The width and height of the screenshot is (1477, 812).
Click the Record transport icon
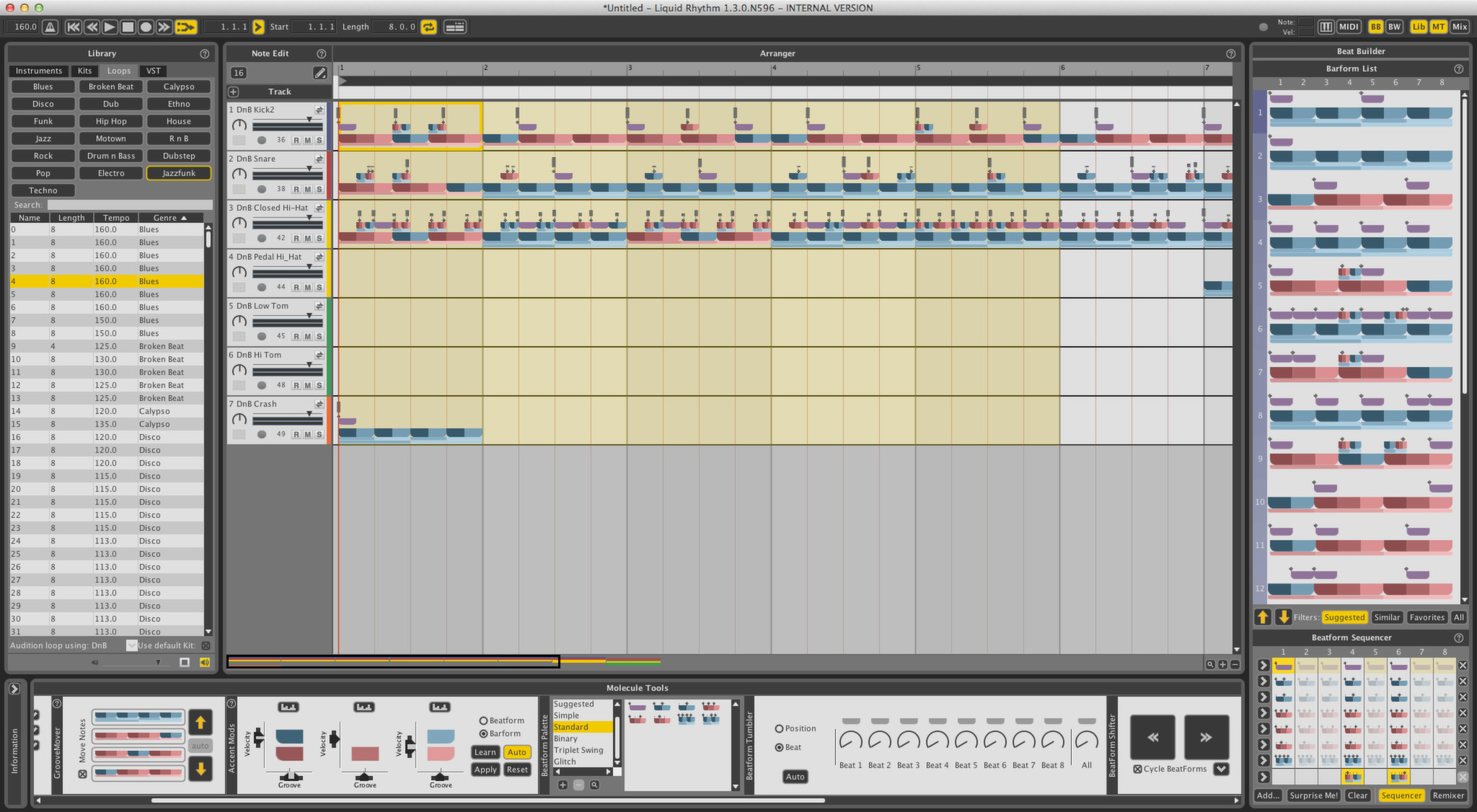click(x=147, y=27)
